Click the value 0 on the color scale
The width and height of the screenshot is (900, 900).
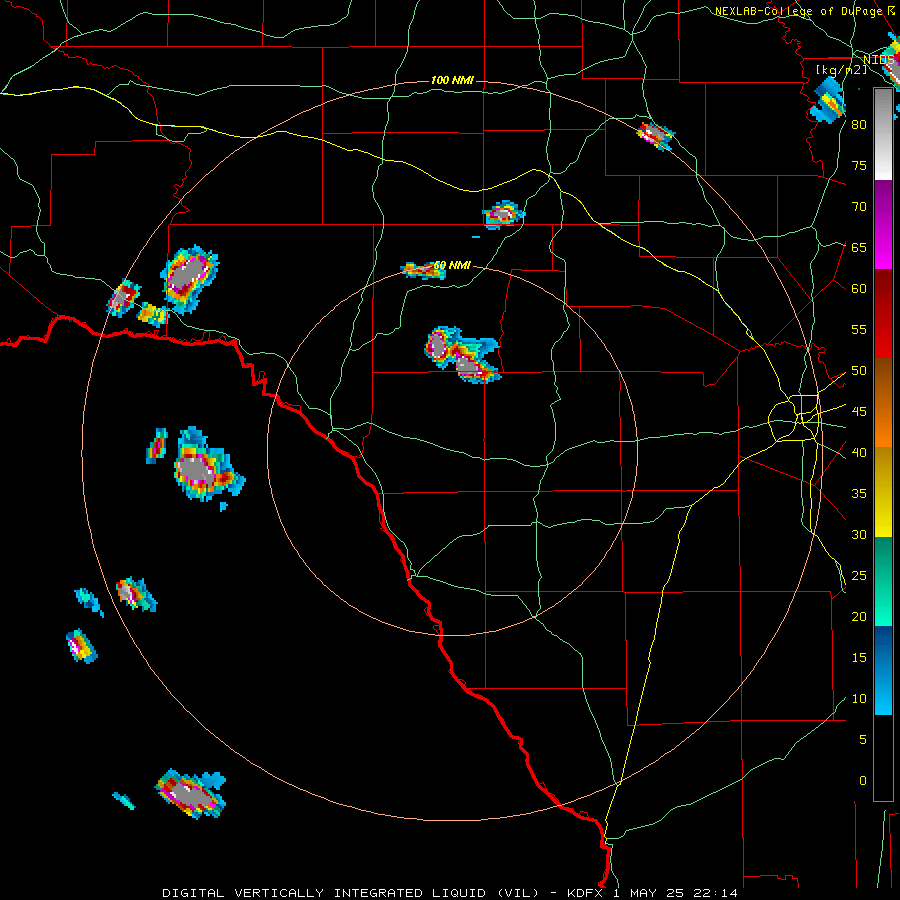point(863,781)
